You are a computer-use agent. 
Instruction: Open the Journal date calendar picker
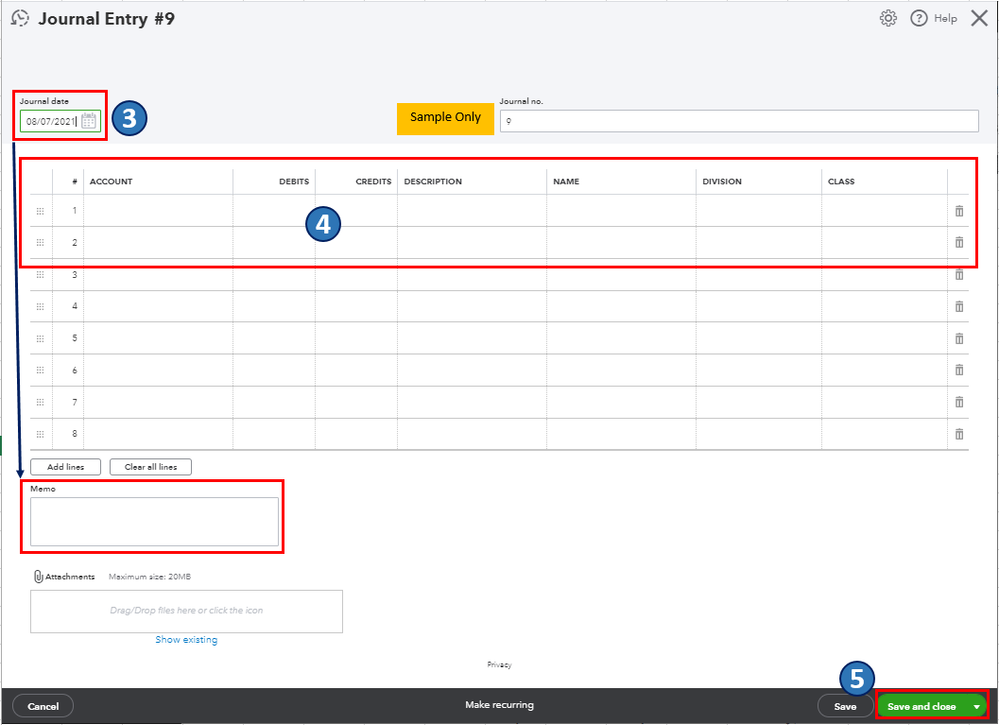click(x=89, y=121)
